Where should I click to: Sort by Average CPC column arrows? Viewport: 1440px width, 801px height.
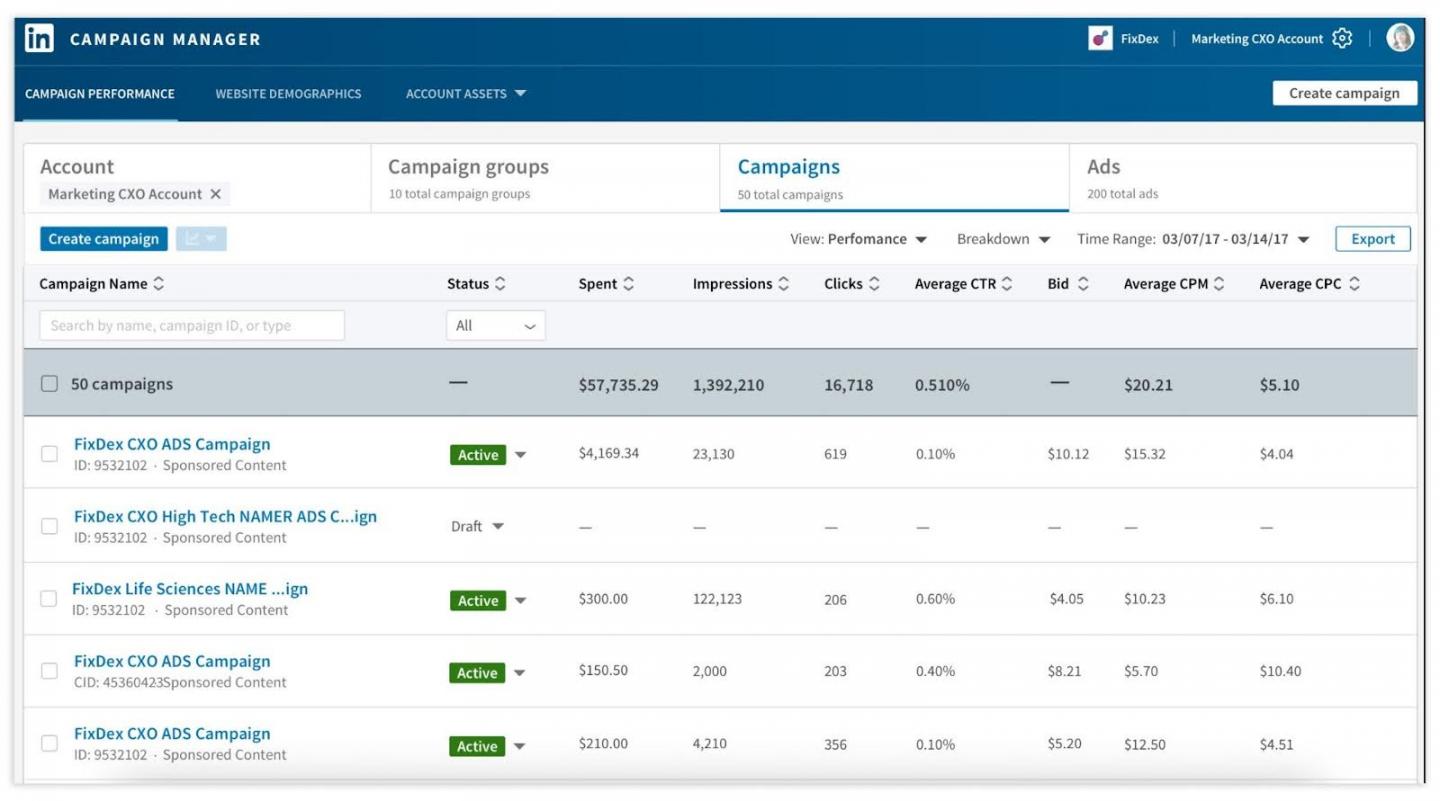1354,284
